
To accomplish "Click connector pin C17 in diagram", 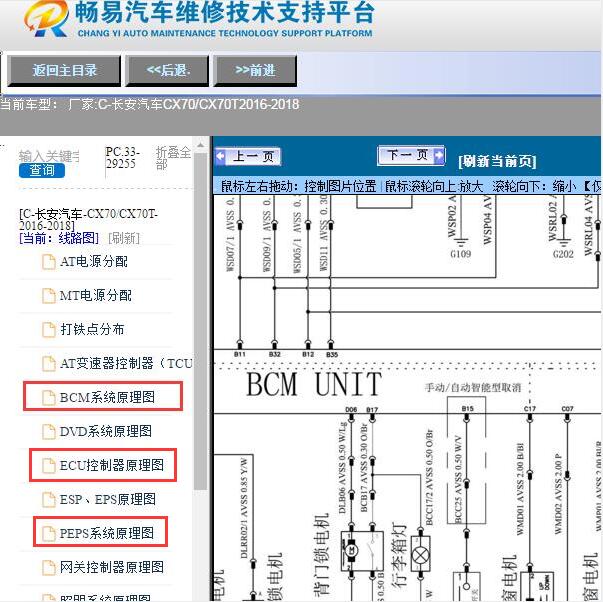I will (530, 409).
